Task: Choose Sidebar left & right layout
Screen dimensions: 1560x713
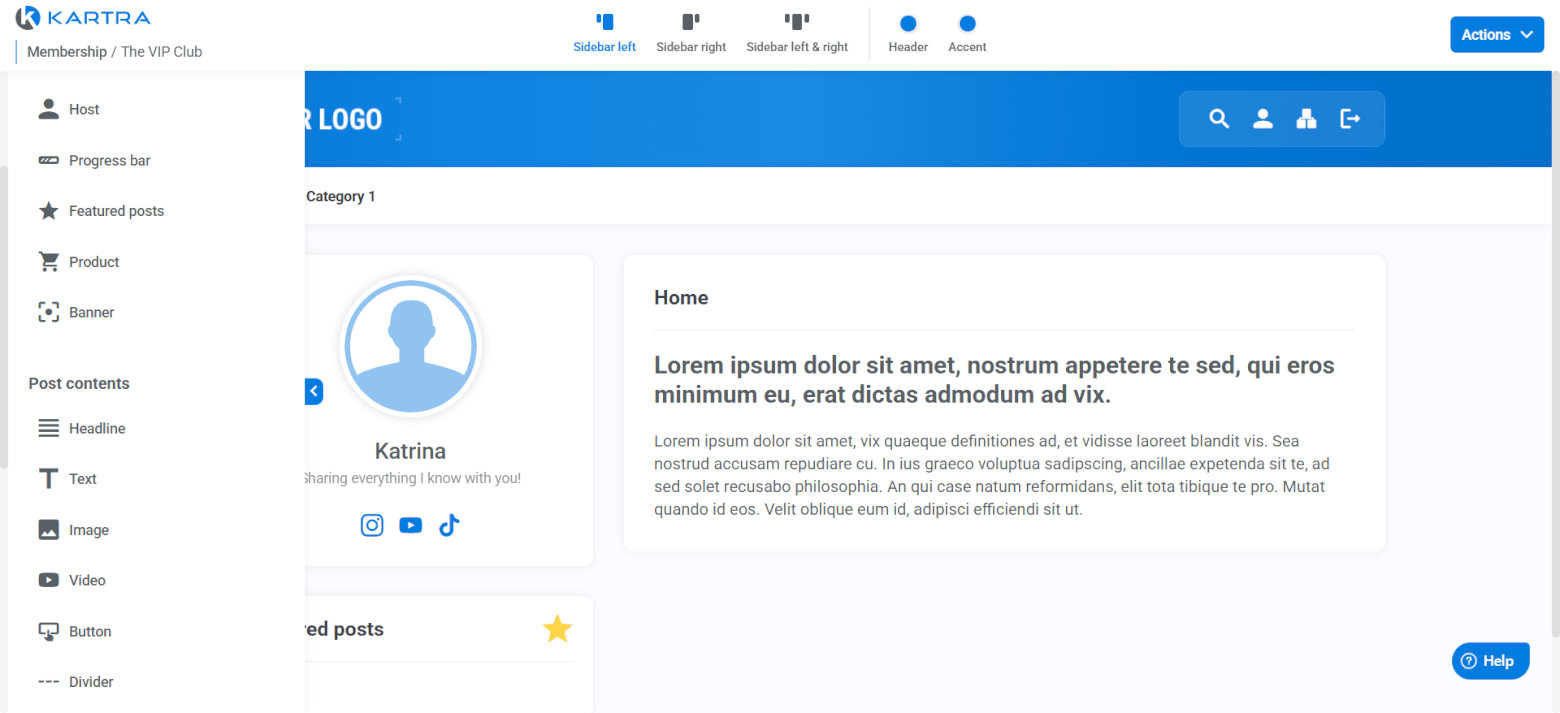Action: (797, 33)
